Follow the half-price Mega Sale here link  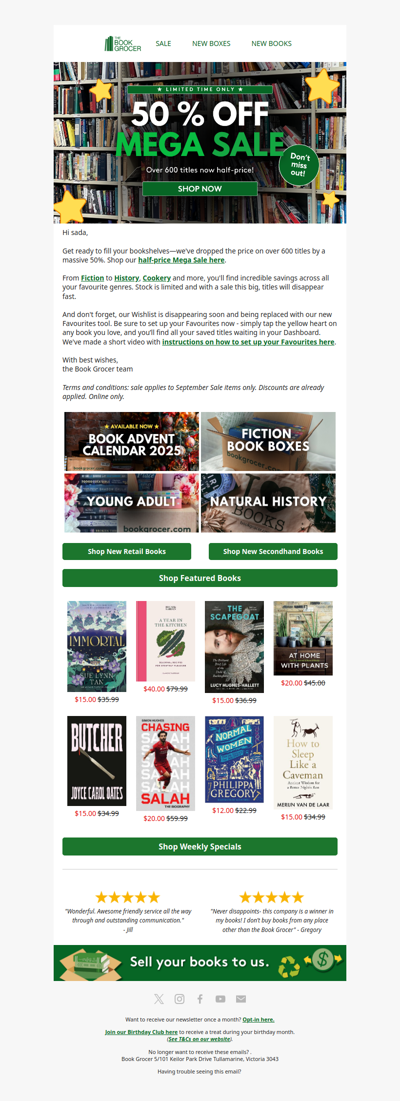tap(181, 260)
